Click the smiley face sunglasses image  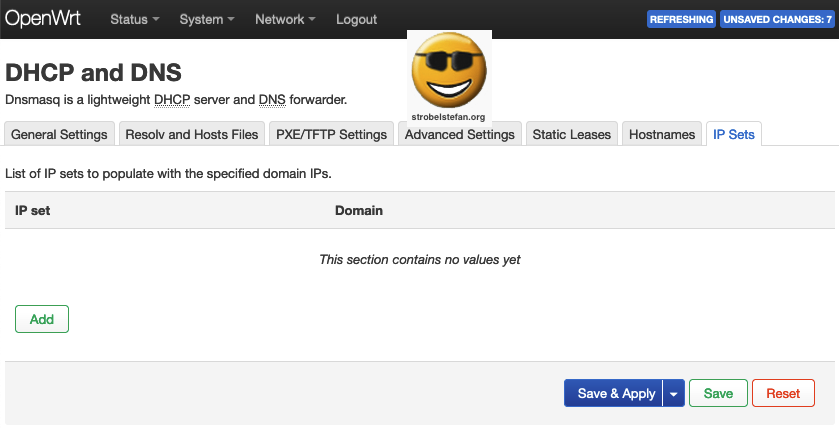tap(449, 70)
